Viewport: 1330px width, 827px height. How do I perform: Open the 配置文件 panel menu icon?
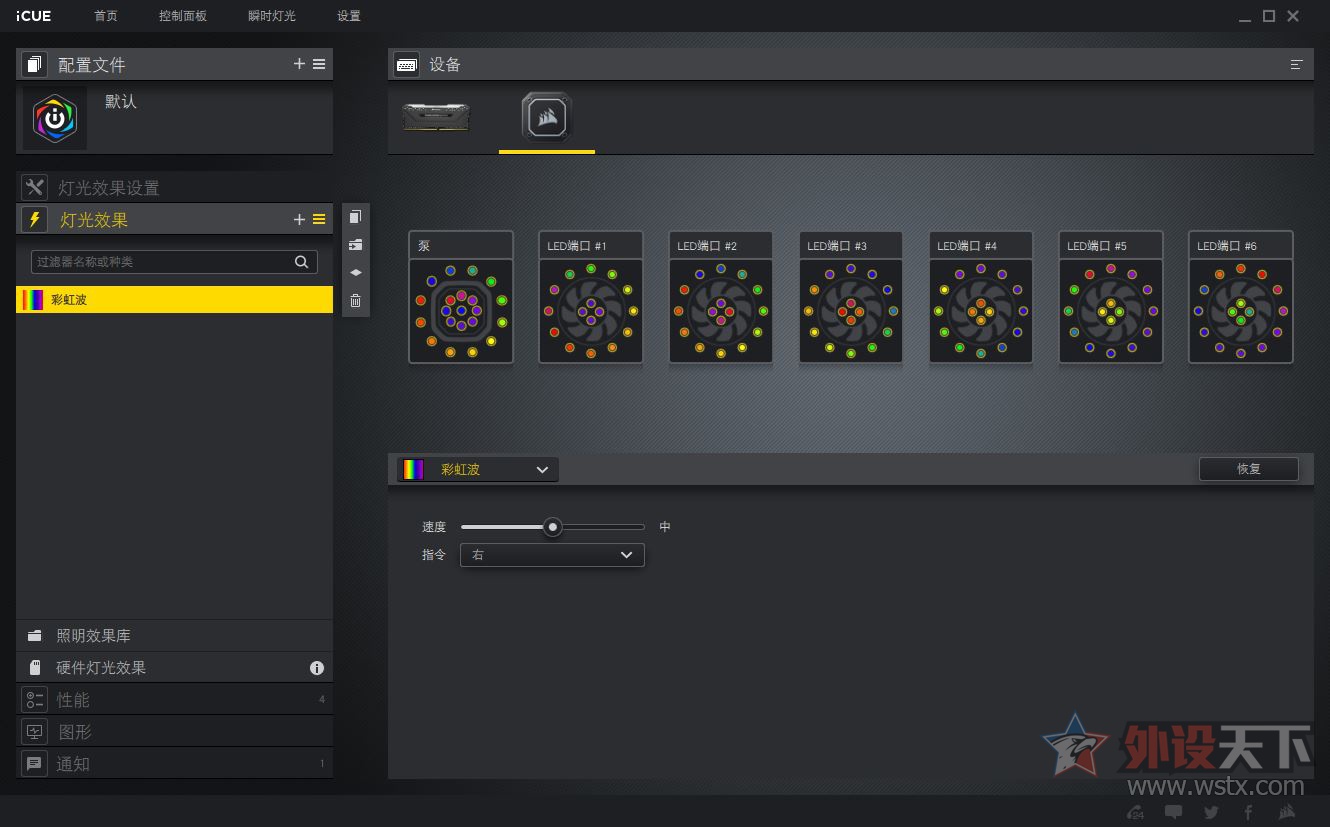point(319,64)
